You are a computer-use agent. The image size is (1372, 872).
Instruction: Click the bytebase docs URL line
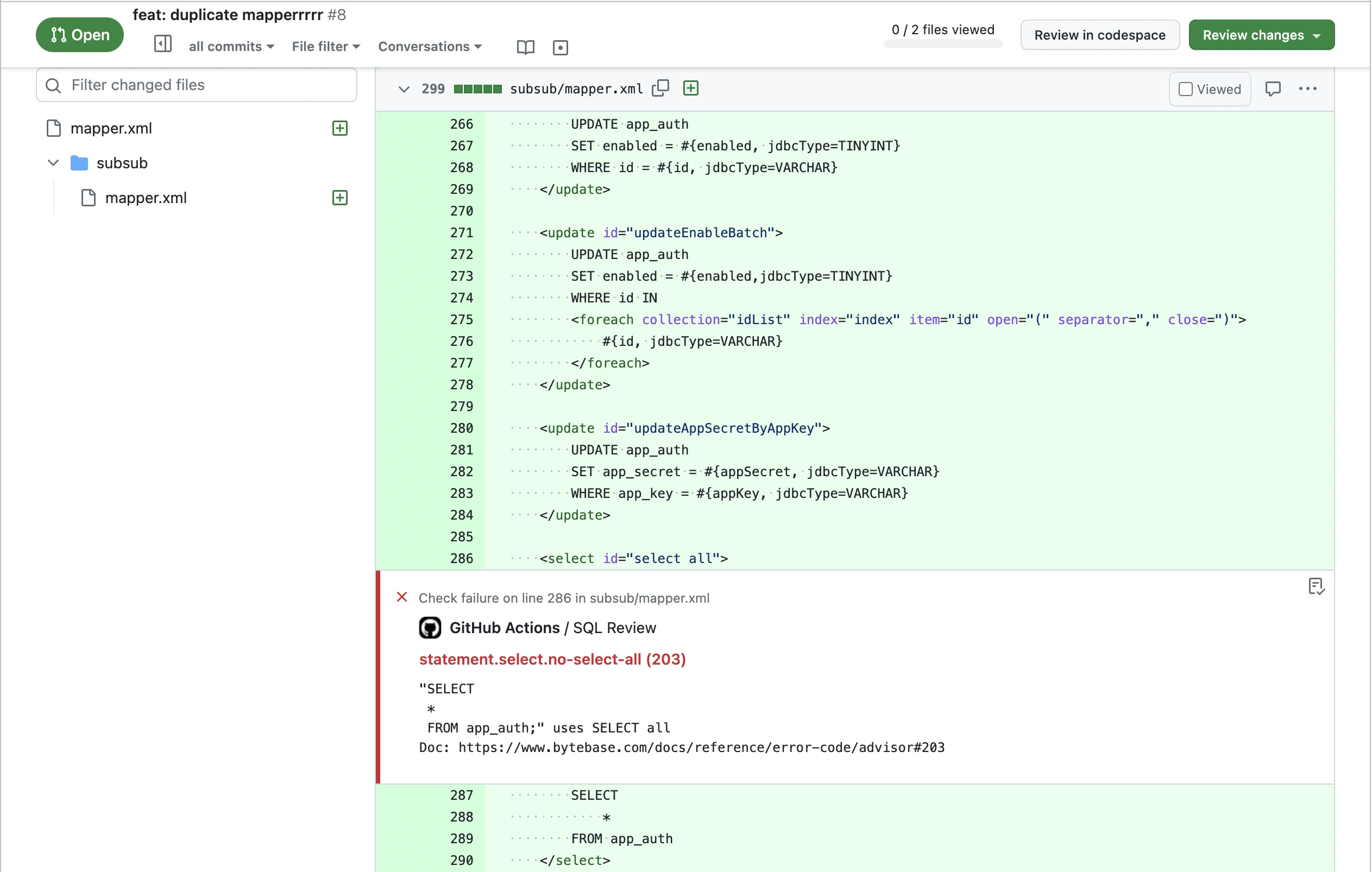(x=682, y=747)
